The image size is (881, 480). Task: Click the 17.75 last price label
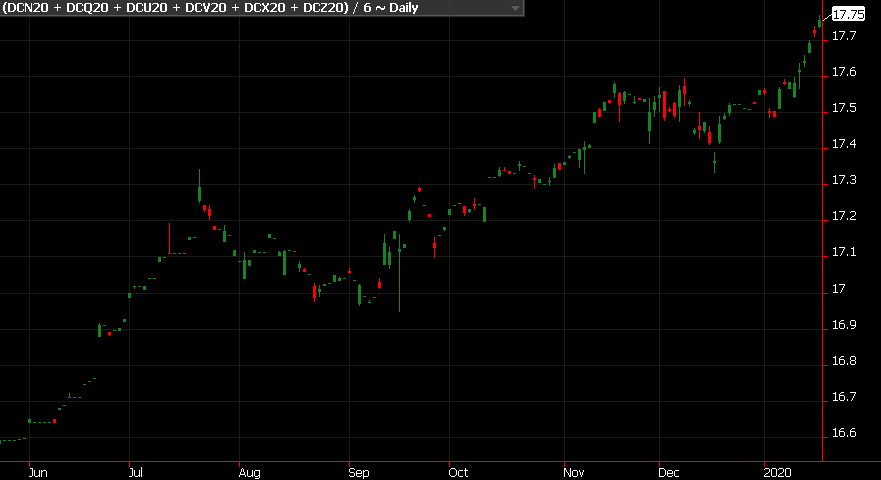coord(848,15)
